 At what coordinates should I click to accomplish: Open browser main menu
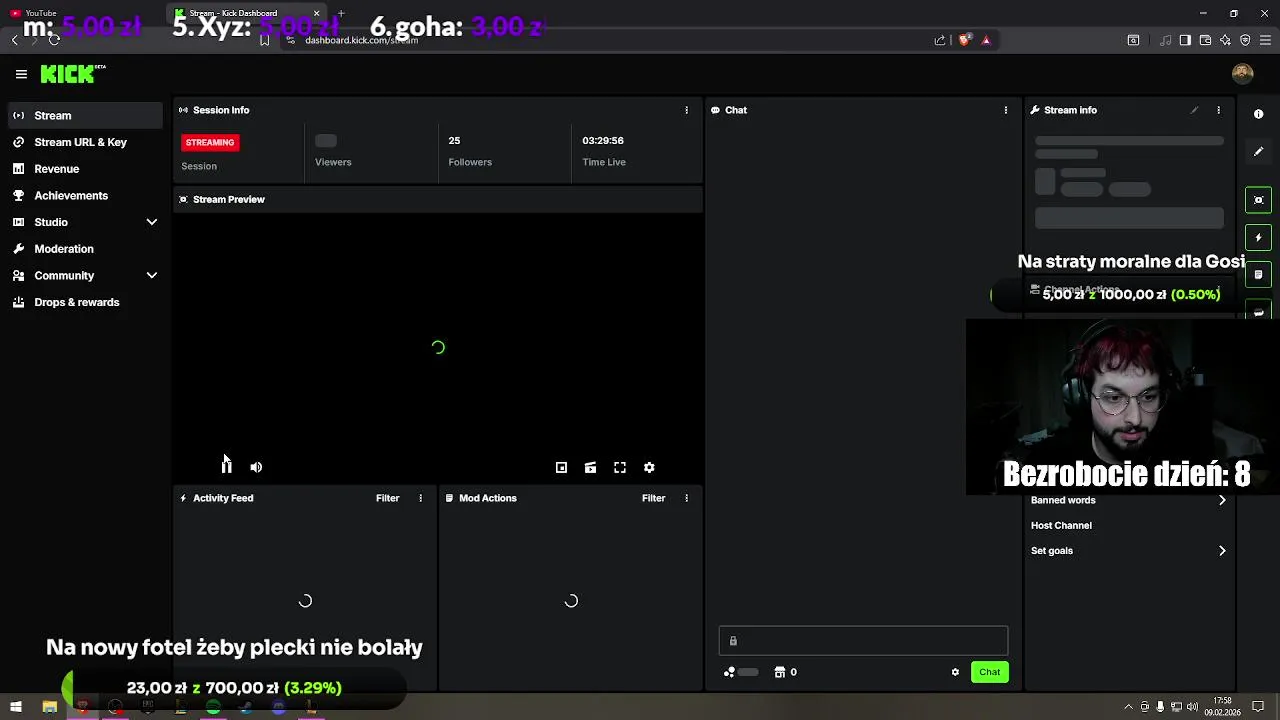[1265, 40]
